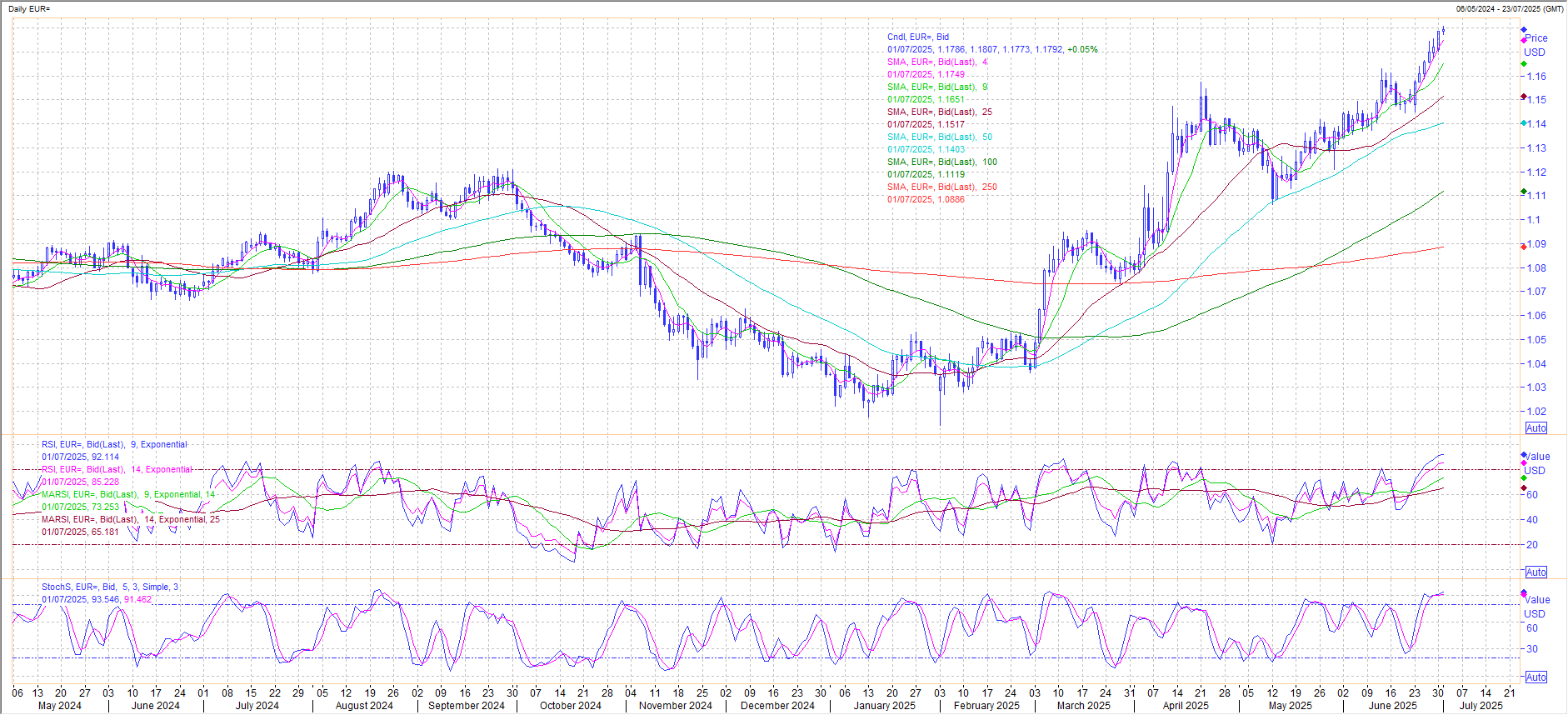Click the Auto scale button of the price pane
This screenshot has width=1568, height=715.
[1536, 428]
